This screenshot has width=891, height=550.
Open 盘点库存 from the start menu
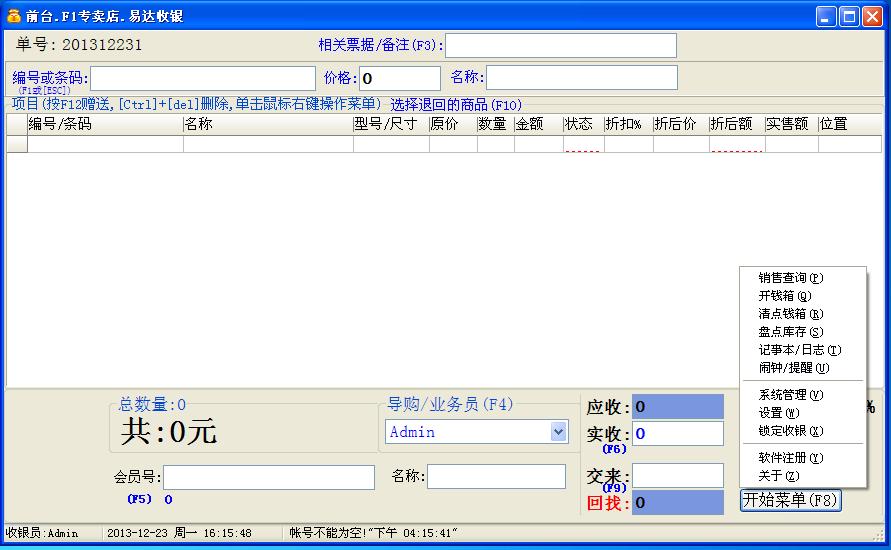click(790, 332)
